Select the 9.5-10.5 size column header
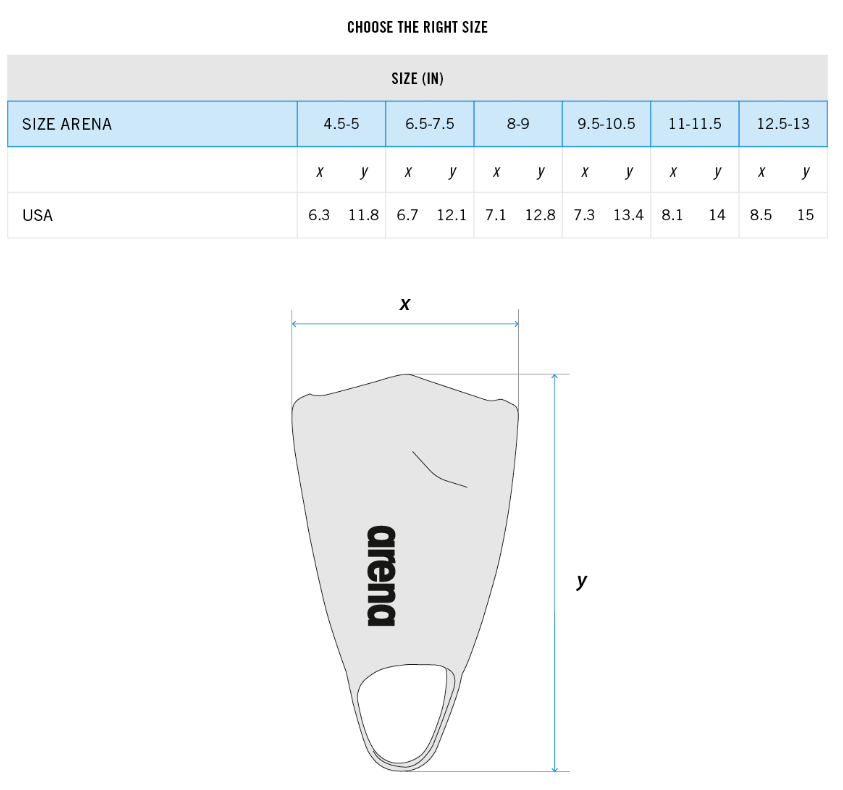843x790 pixels. [606, 124]
